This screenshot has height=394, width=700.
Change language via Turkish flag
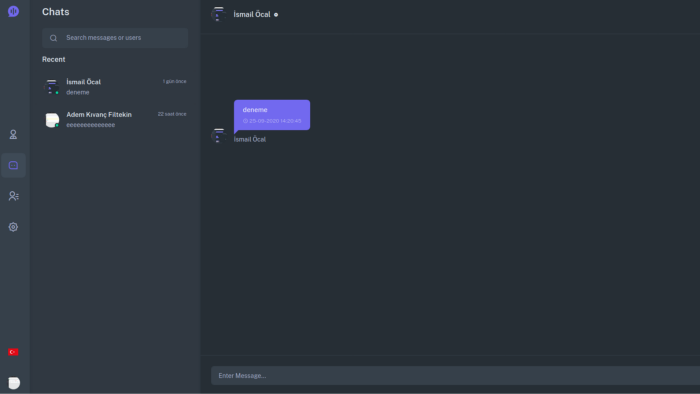[13, 352]
